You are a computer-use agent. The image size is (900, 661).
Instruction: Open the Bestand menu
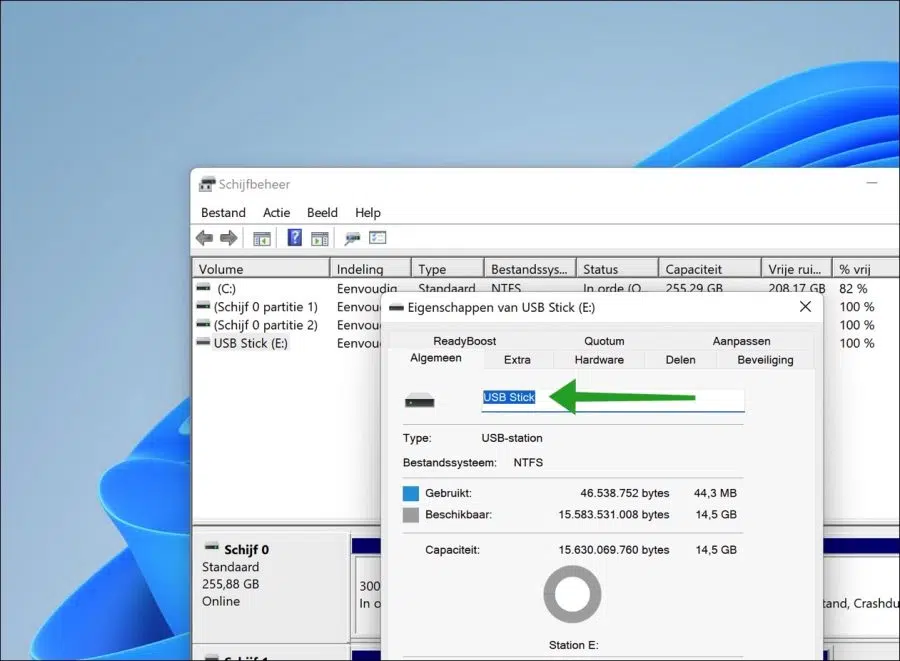pos(223,212)
